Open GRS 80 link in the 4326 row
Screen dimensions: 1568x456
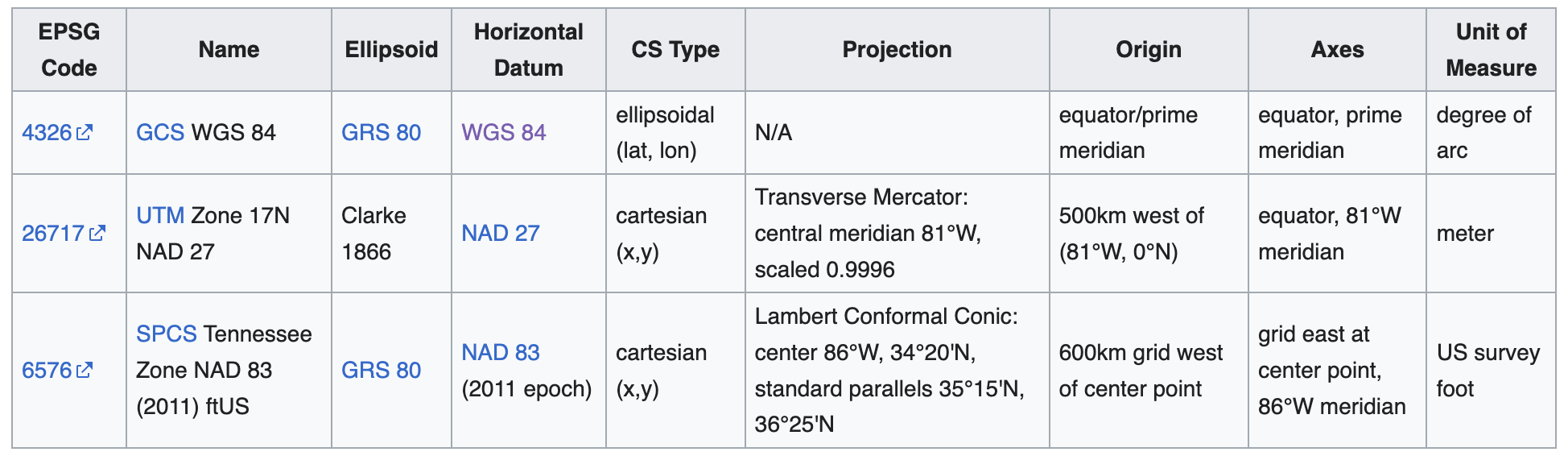tap(381, 132)
